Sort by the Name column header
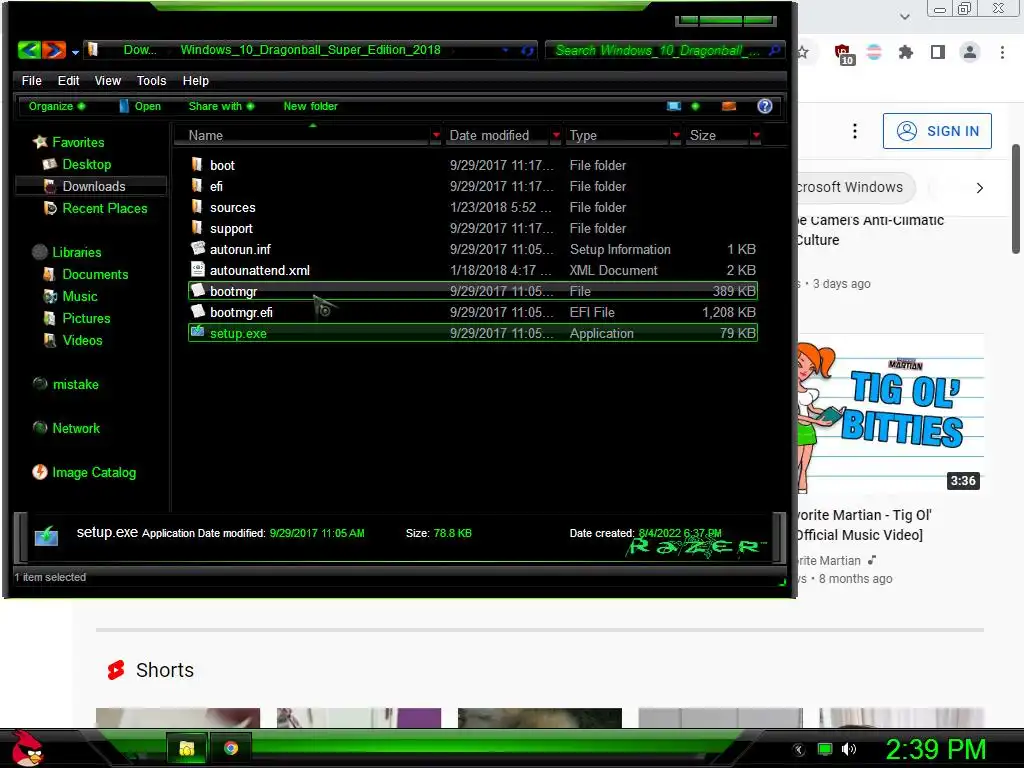1024x768 pixels. (x=206, y=135)
